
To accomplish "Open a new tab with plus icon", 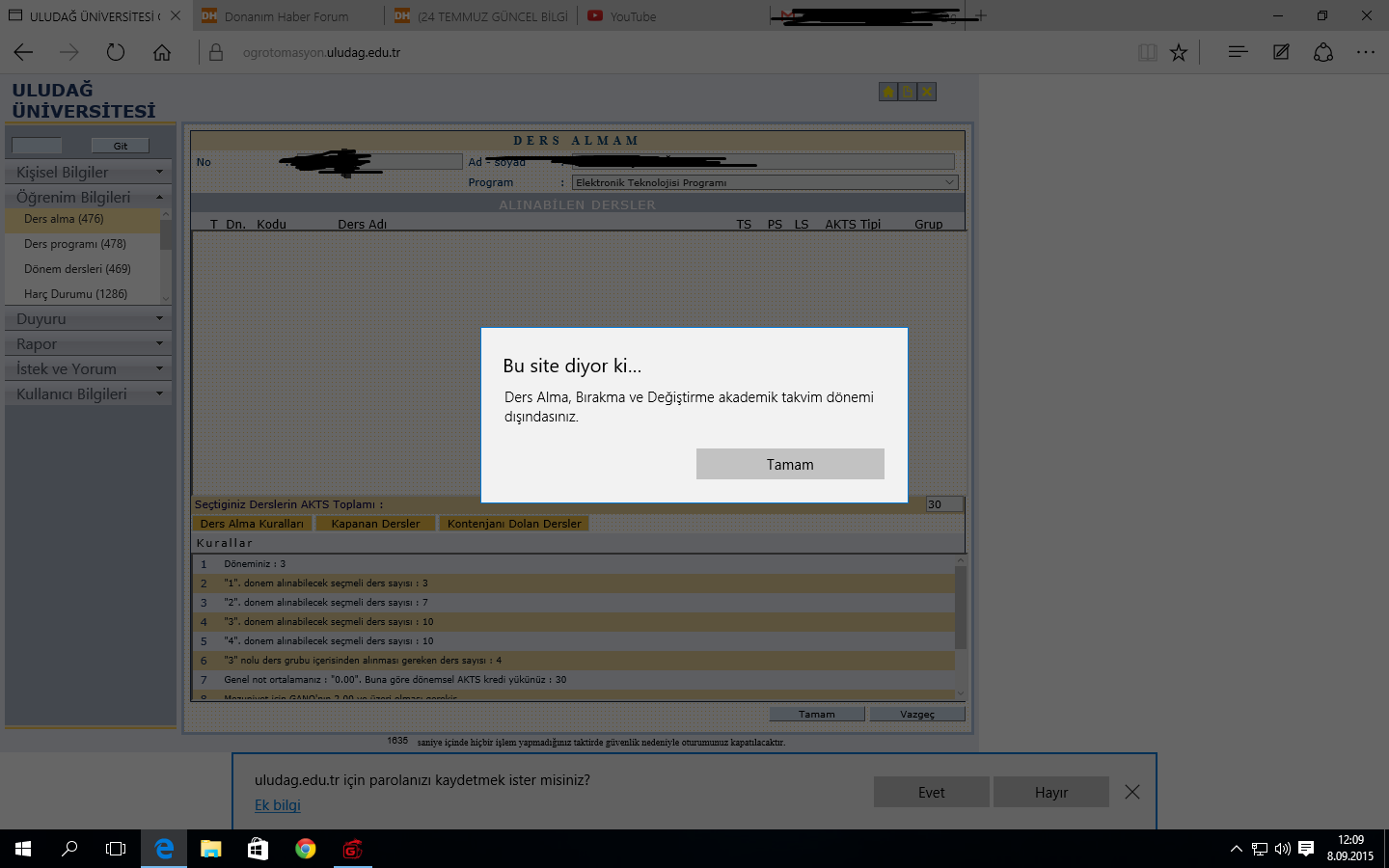I will pyautogui.click(x=982, y=15).
